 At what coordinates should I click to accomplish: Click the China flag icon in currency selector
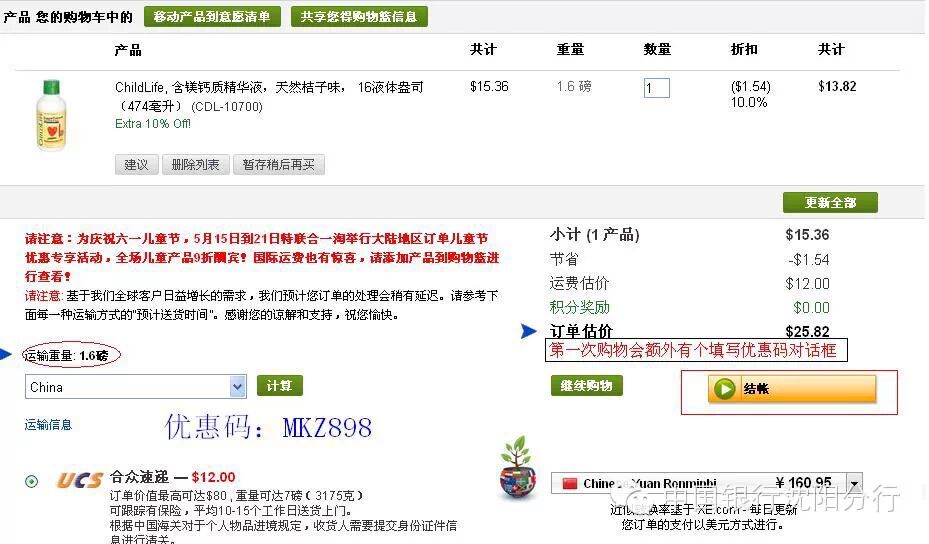[x=569, y=484]
